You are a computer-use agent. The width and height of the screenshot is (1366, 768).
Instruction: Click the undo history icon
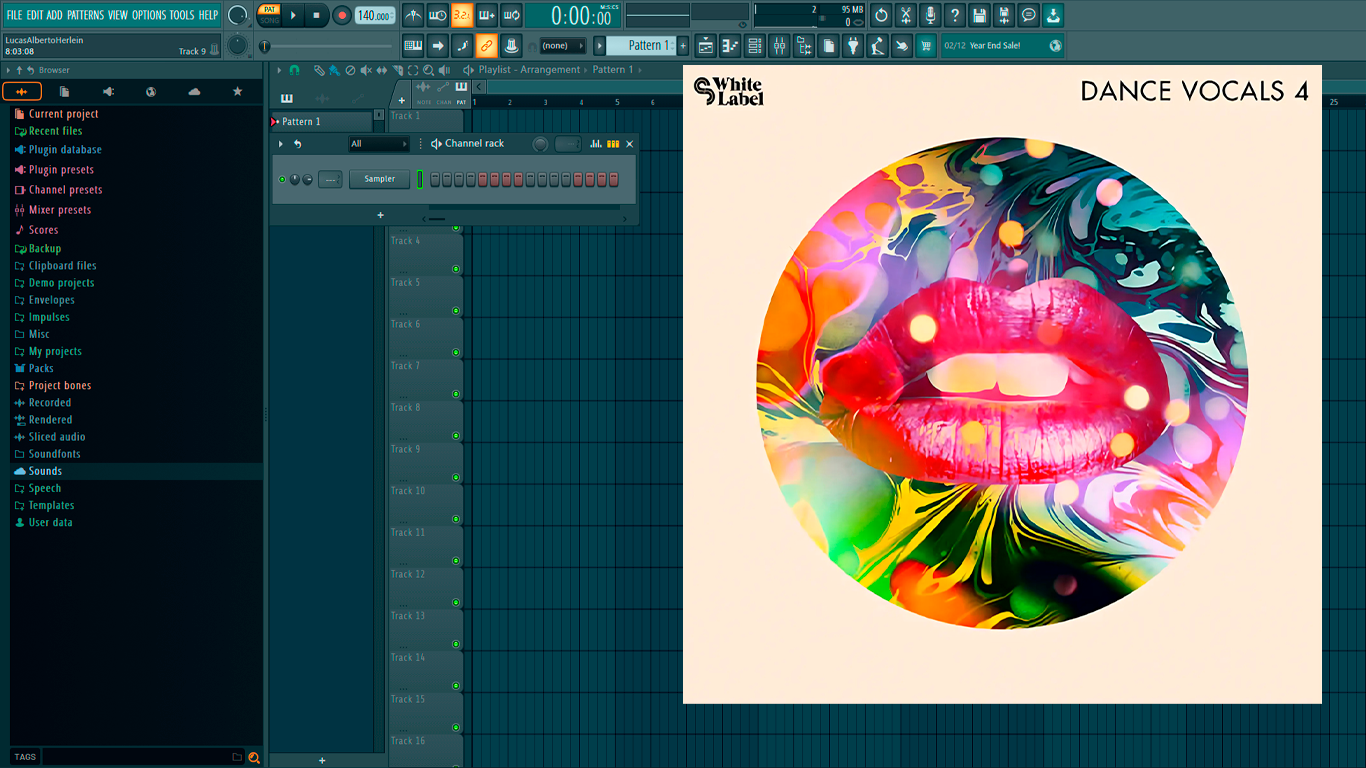point(881,15)
